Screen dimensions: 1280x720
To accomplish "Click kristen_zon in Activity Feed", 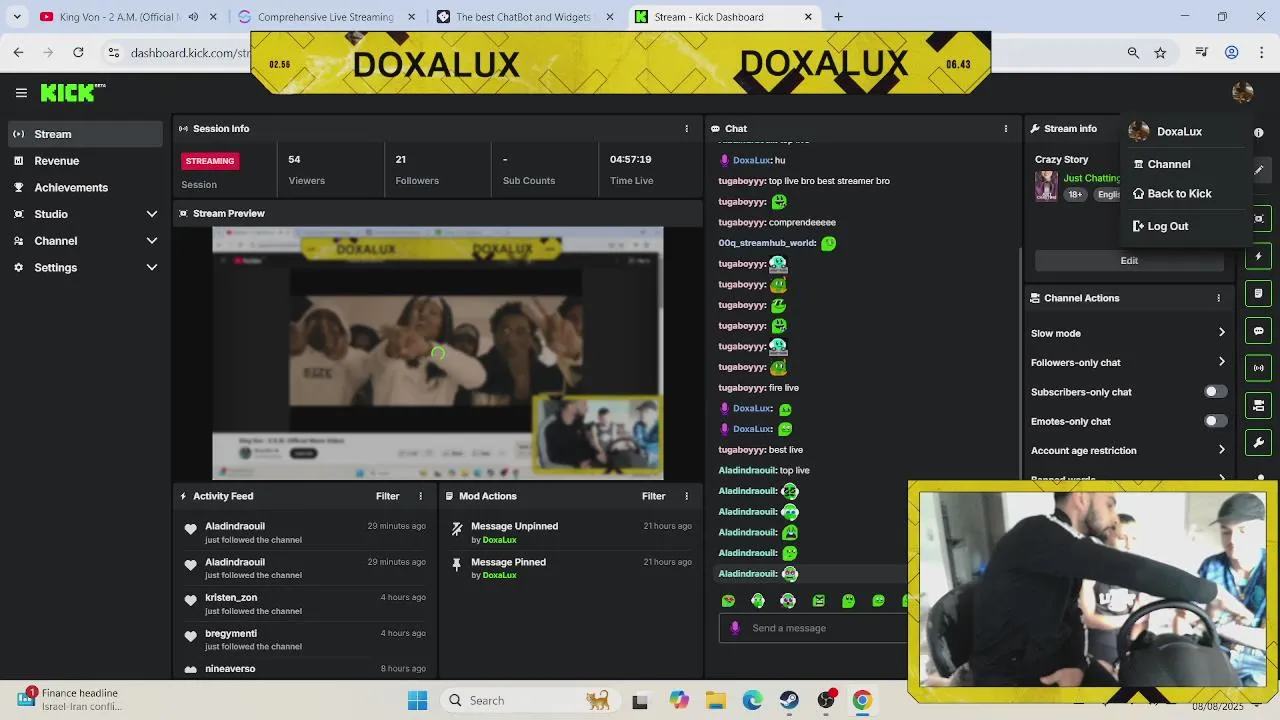I will click(x=231, y=598).
